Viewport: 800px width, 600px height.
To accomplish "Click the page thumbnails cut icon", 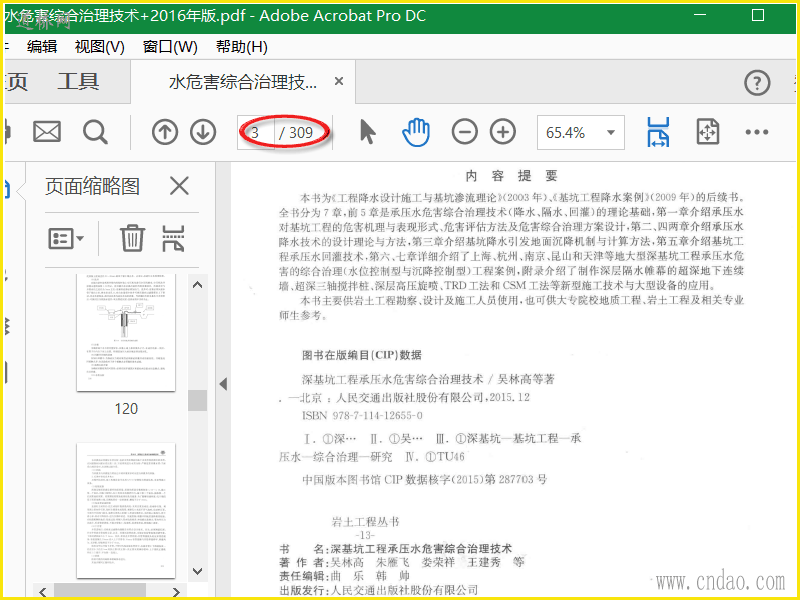I will 173,238.
